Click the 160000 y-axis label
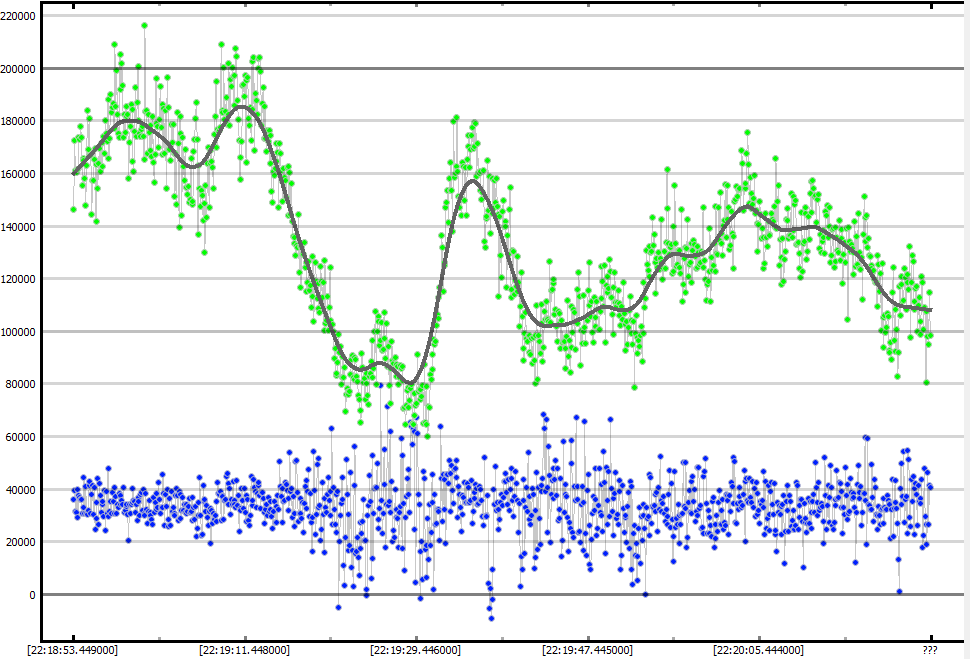Image resolution: width=970 pixels, height=659 pixels. click(20, 174)
